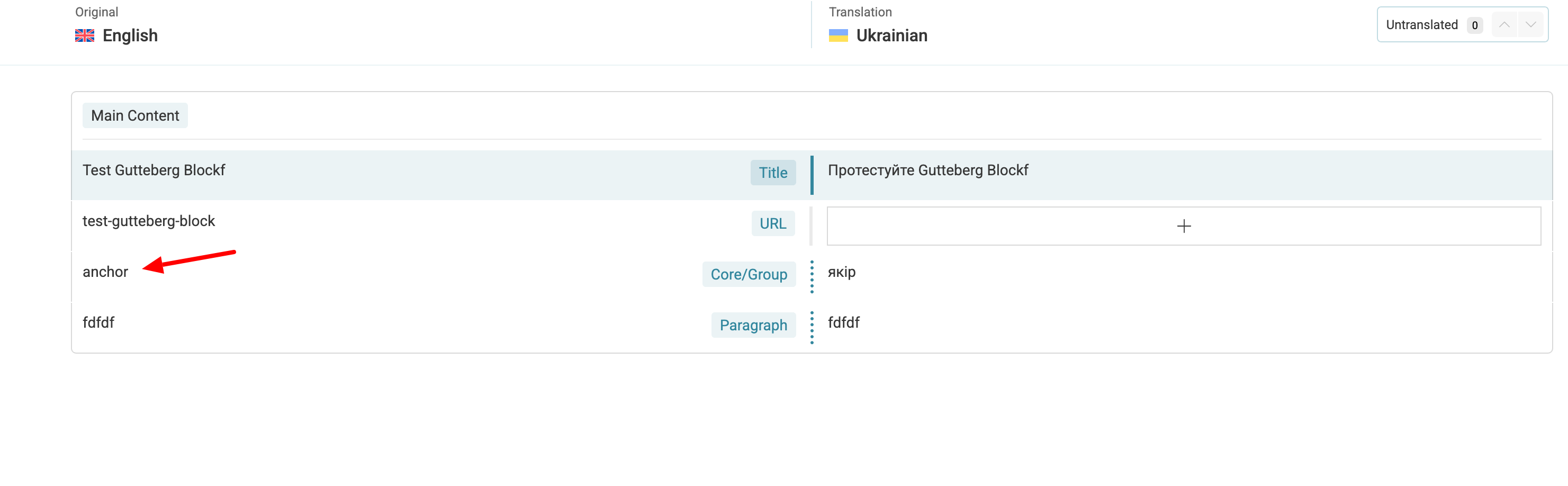Viewport: 1568px width, 486px height.
Task: Select the Main Content section label
Action: click(x=135, y=116)
